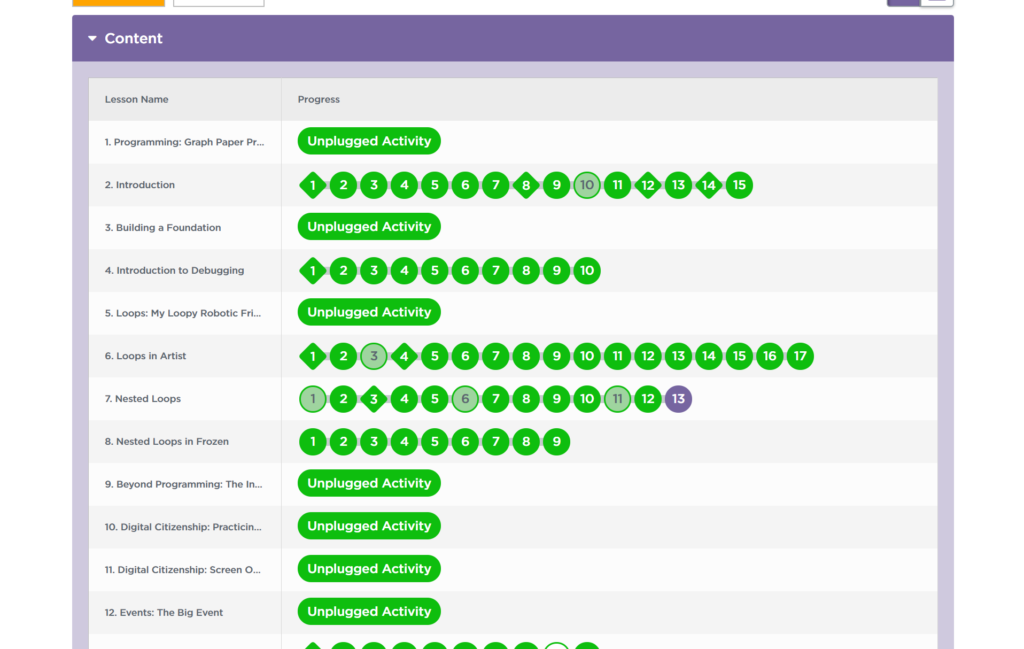Open level 14 in Loops in Artist
The image size is (1024, 649).
[709, 356]
